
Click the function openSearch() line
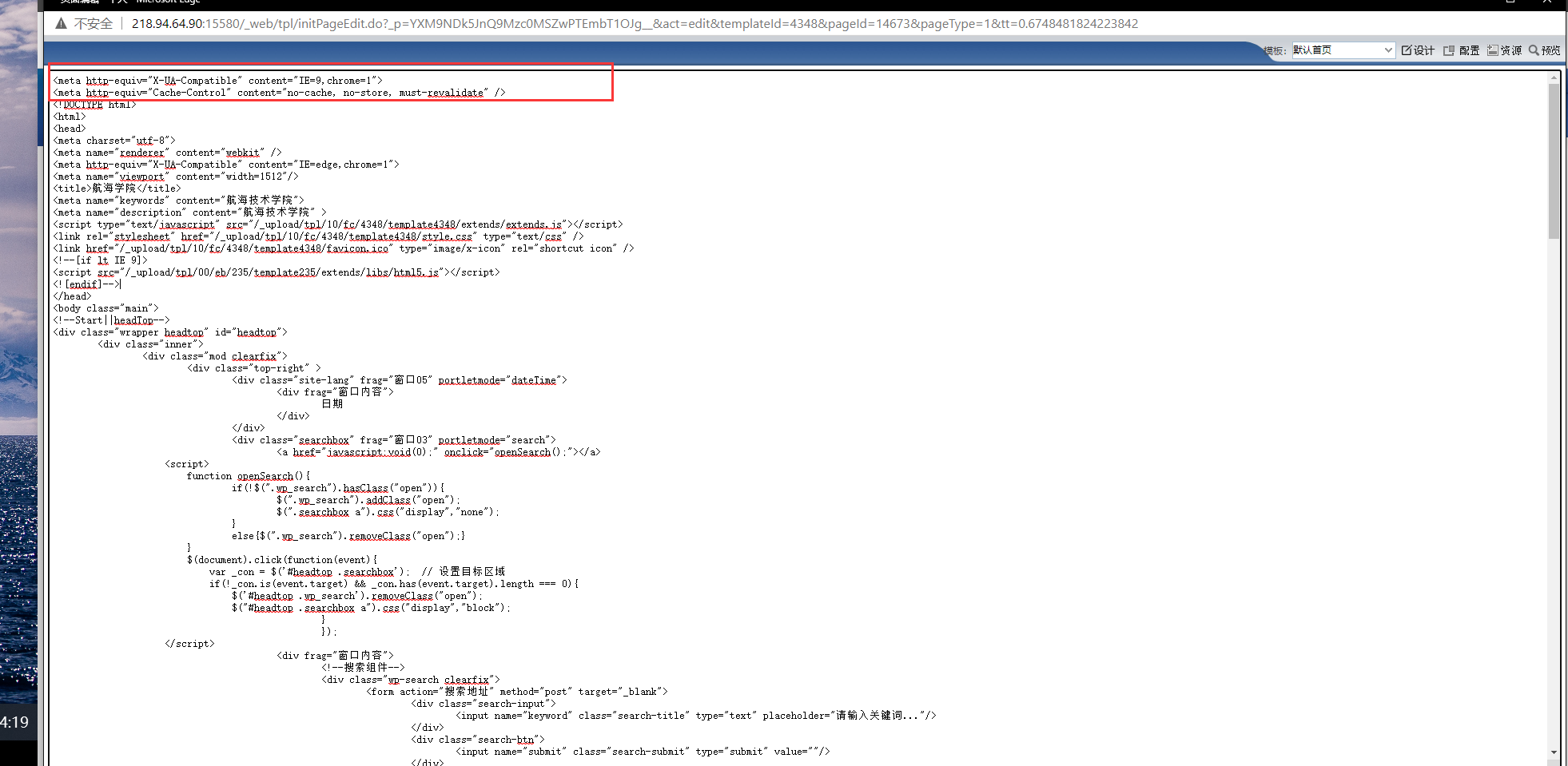(x=249, y=476)
